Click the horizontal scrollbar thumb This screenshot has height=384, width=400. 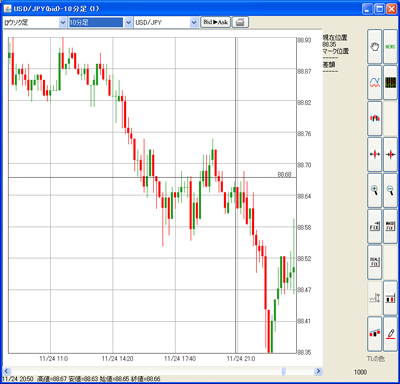(284, 371)
